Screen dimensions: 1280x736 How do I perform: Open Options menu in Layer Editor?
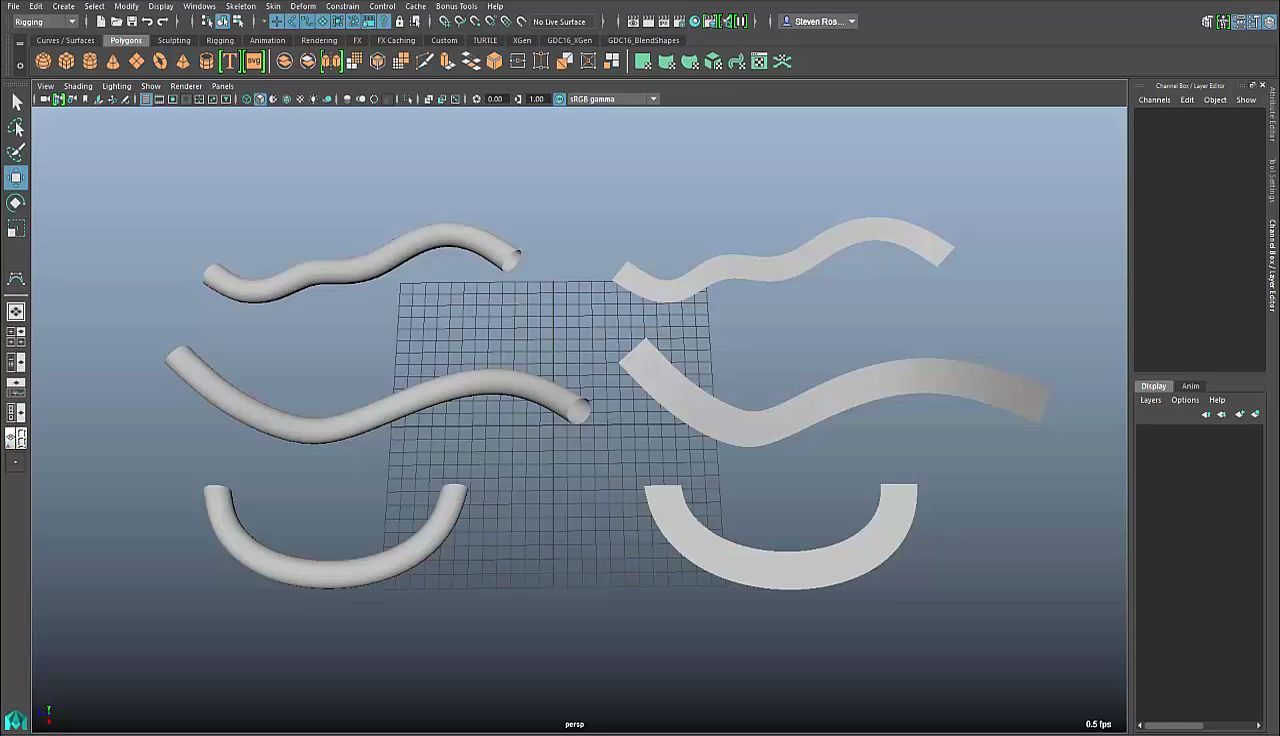1185,400
